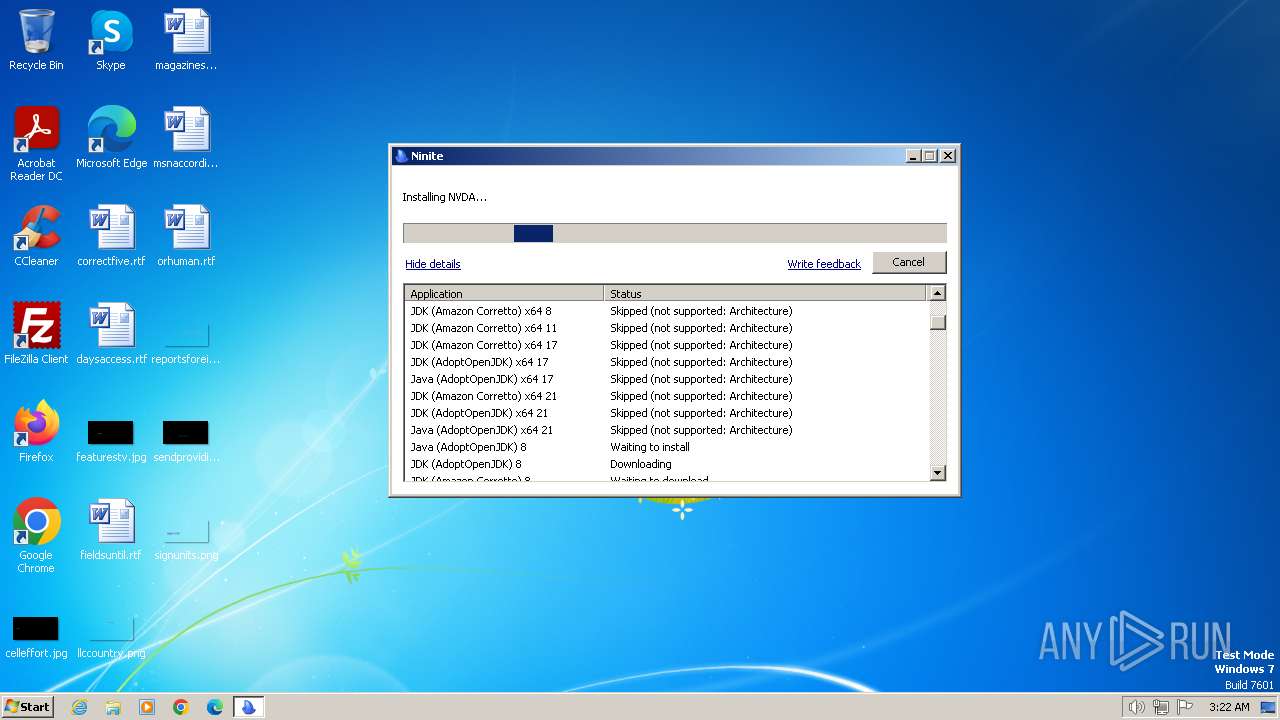The width and height of the screenshot is (1280, 720).
Task: Open the Firefox desktop shortcut
Action: (x=36, y=432)
